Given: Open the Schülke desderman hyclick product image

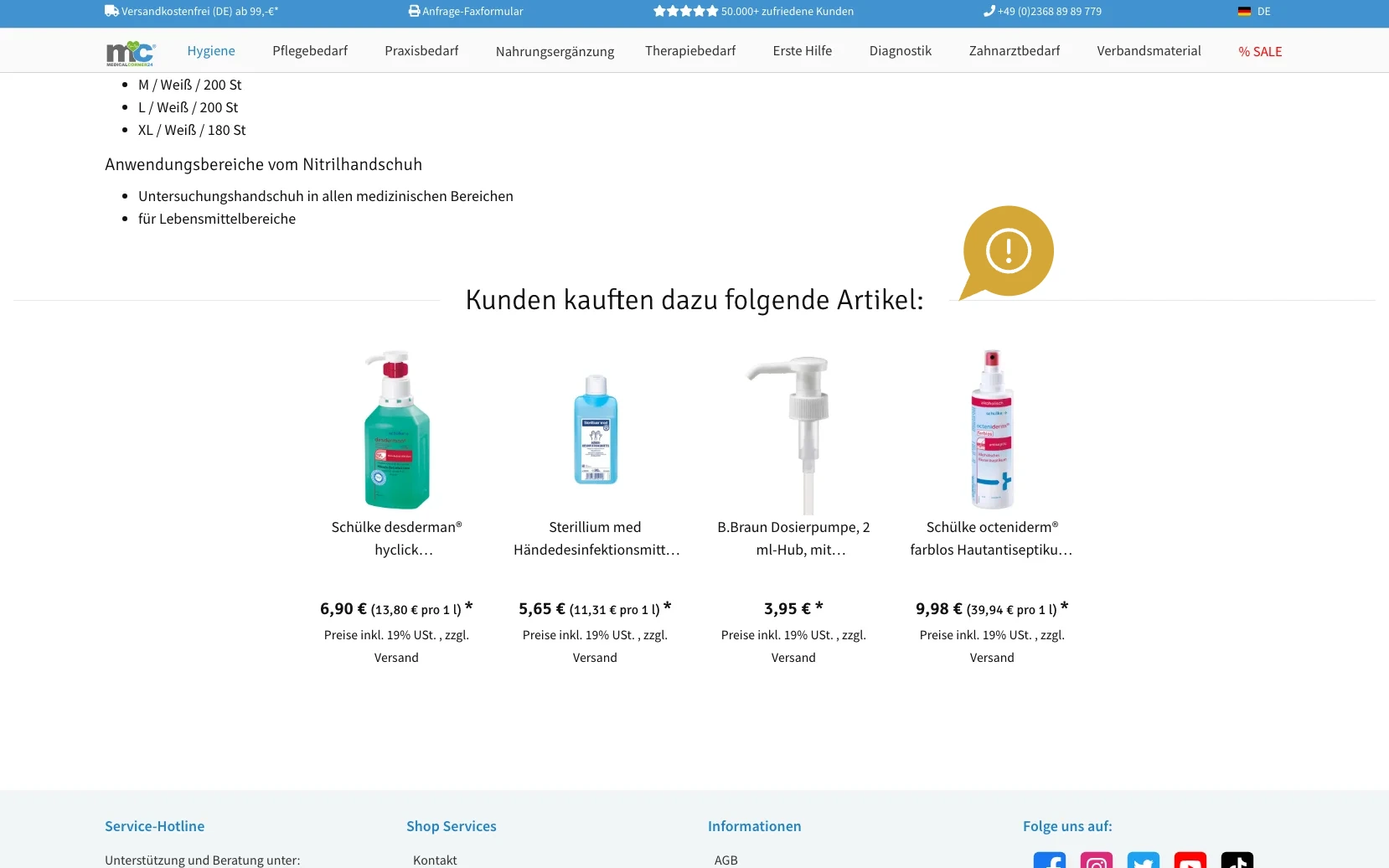Looking at the screenshot, I should click(396, 429).
